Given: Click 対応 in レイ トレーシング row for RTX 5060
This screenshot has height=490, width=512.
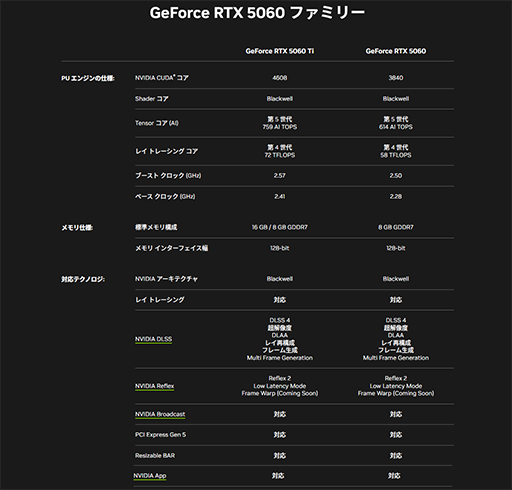Looking at the screenshot, I should [x=396, y=300].
